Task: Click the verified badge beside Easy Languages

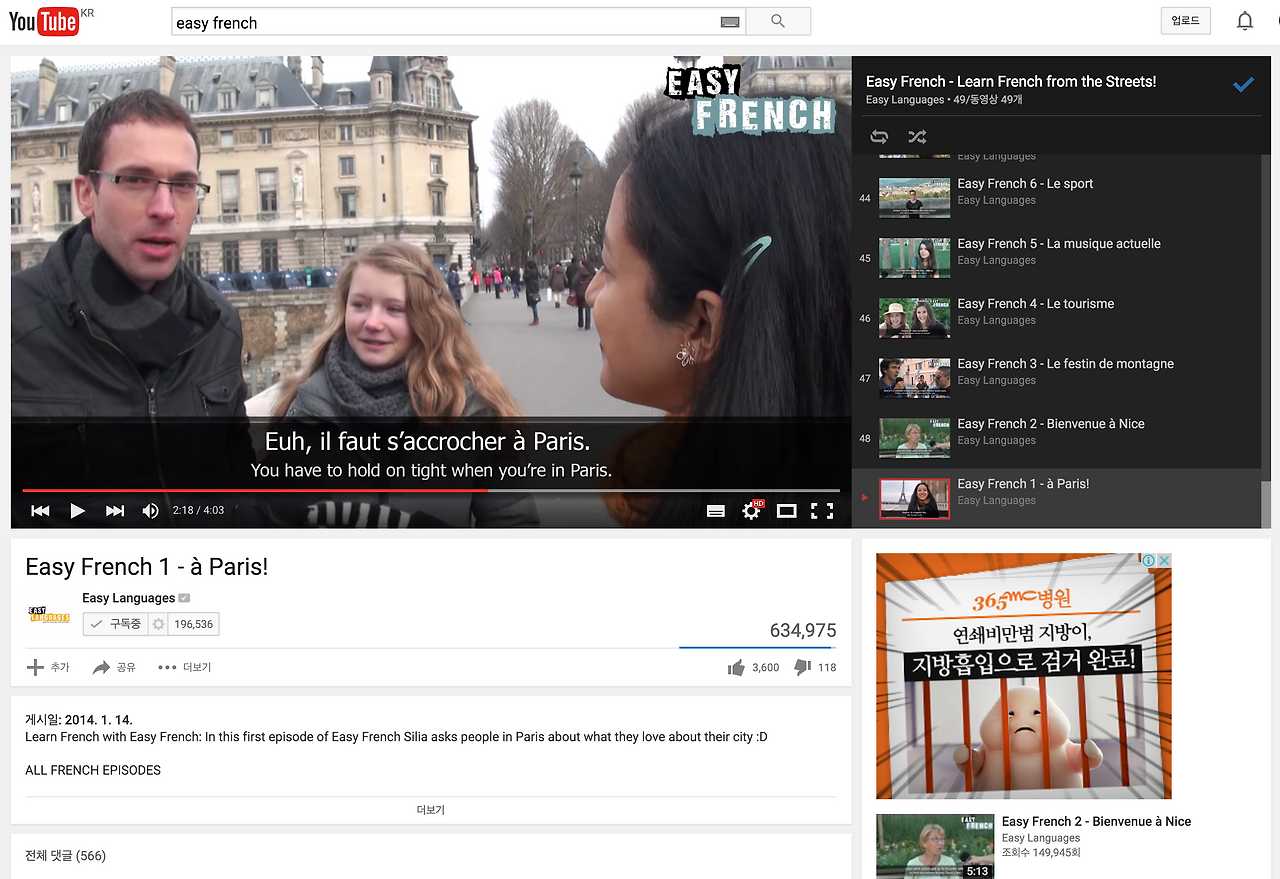Action: [x=184, y=598]
